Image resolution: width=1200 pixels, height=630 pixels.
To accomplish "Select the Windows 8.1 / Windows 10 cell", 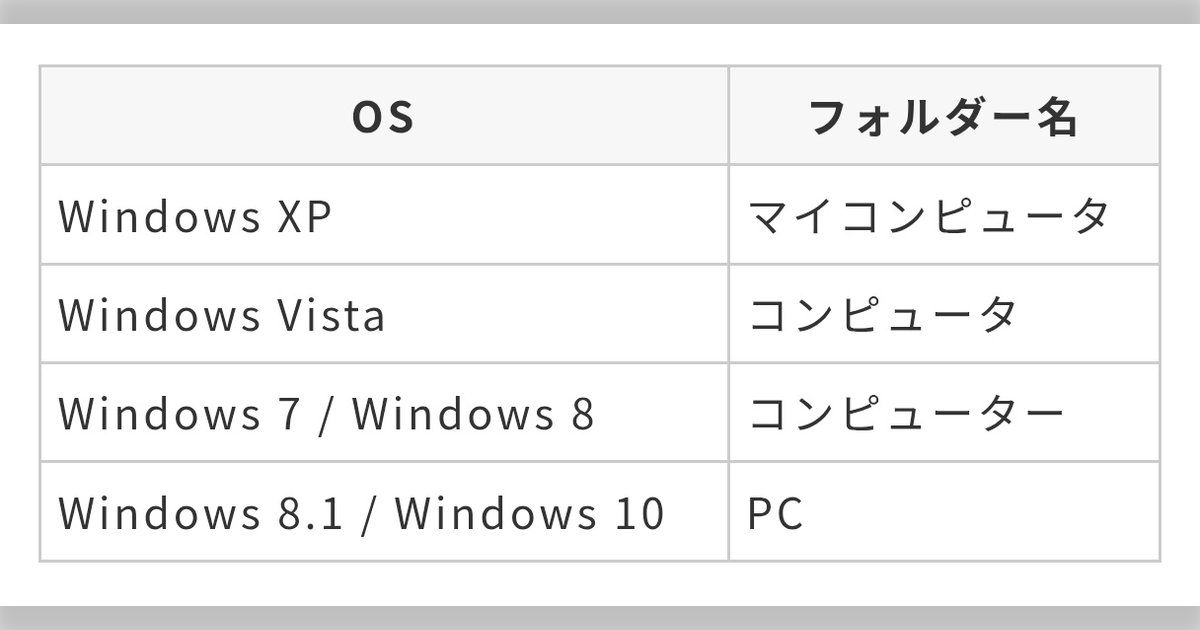I will click(361, 513).
